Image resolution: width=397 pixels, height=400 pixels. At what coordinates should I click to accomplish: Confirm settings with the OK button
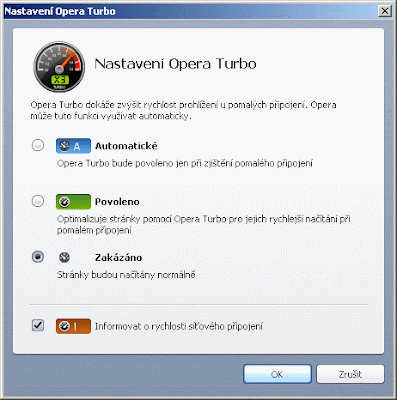click(x=277, y=374)
